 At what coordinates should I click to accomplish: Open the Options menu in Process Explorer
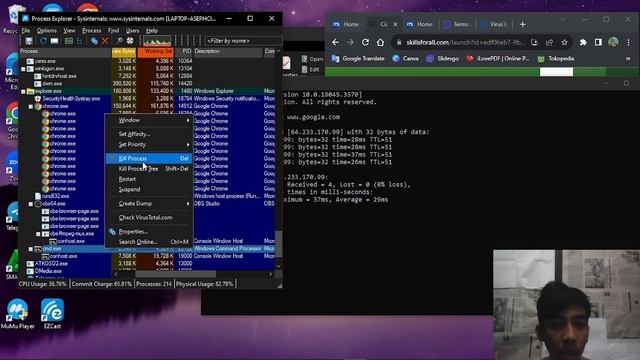[x=47, y=31]
